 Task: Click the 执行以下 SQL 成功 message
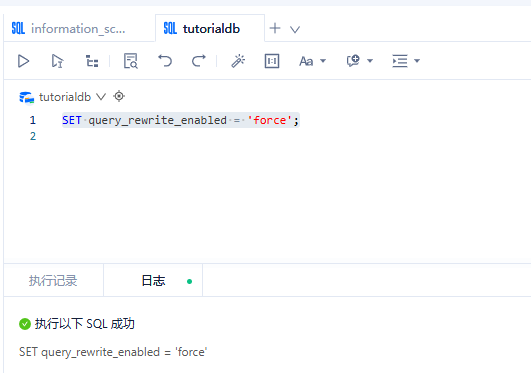[85, 324]
